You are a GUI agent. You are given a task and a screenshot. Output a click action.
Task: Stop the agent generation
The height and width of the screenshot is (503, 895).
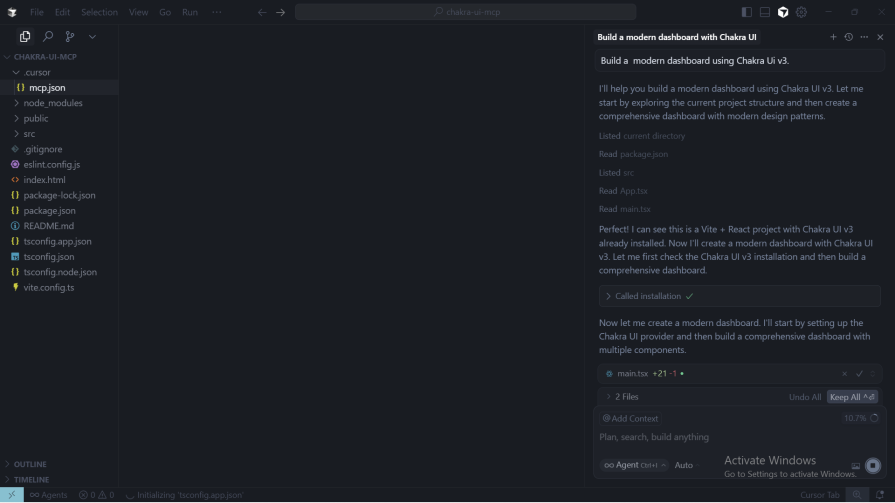[873, 465]
